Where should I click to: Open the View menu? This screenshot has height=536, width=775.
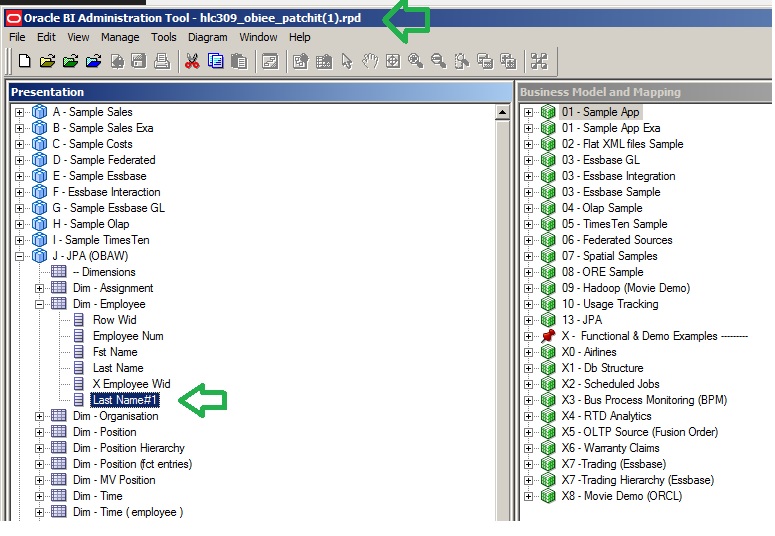pyautogui.click(x=78, y=37)
